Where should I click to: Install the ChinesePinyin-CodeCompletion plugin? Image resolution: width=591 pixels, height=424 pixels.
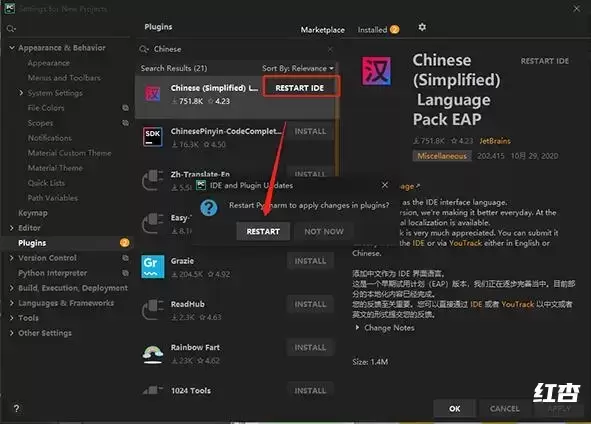[x=310, y=131]
